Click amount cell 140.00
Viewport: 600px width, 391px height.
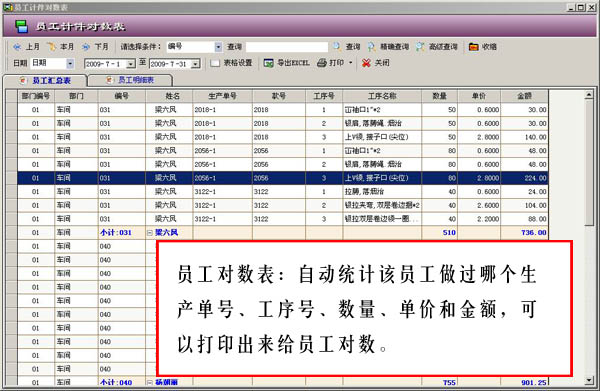point(525,137)
